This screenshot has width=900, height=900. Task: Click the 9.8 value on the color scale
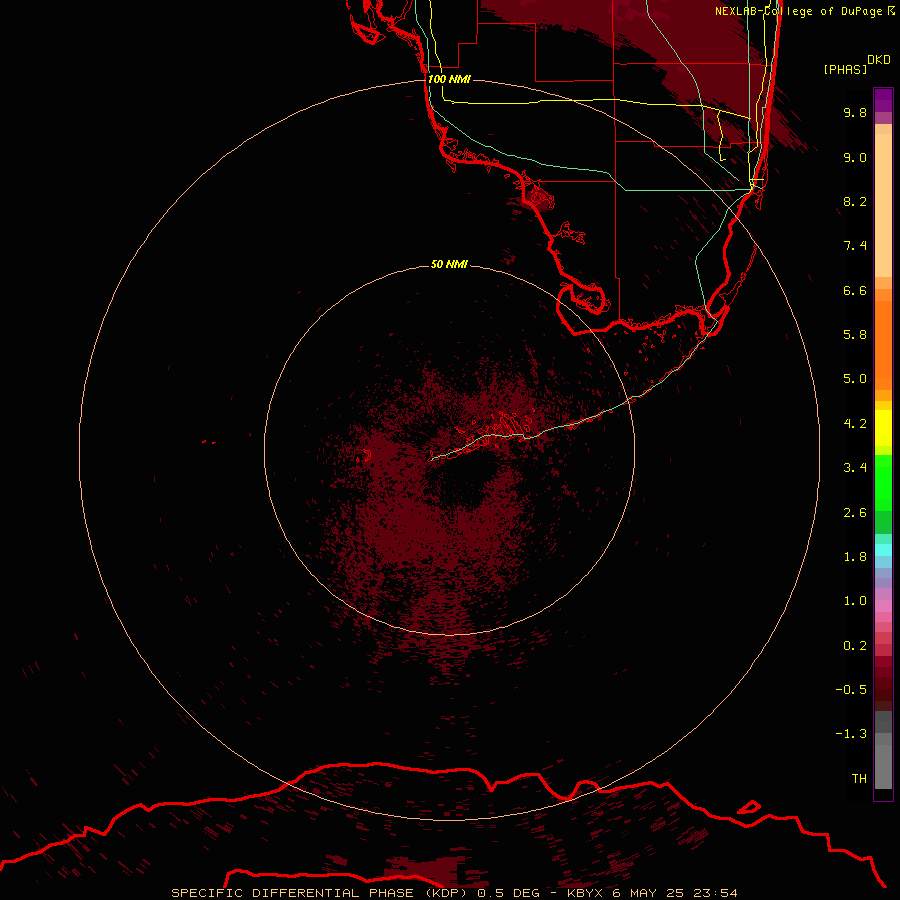point(855,112)
